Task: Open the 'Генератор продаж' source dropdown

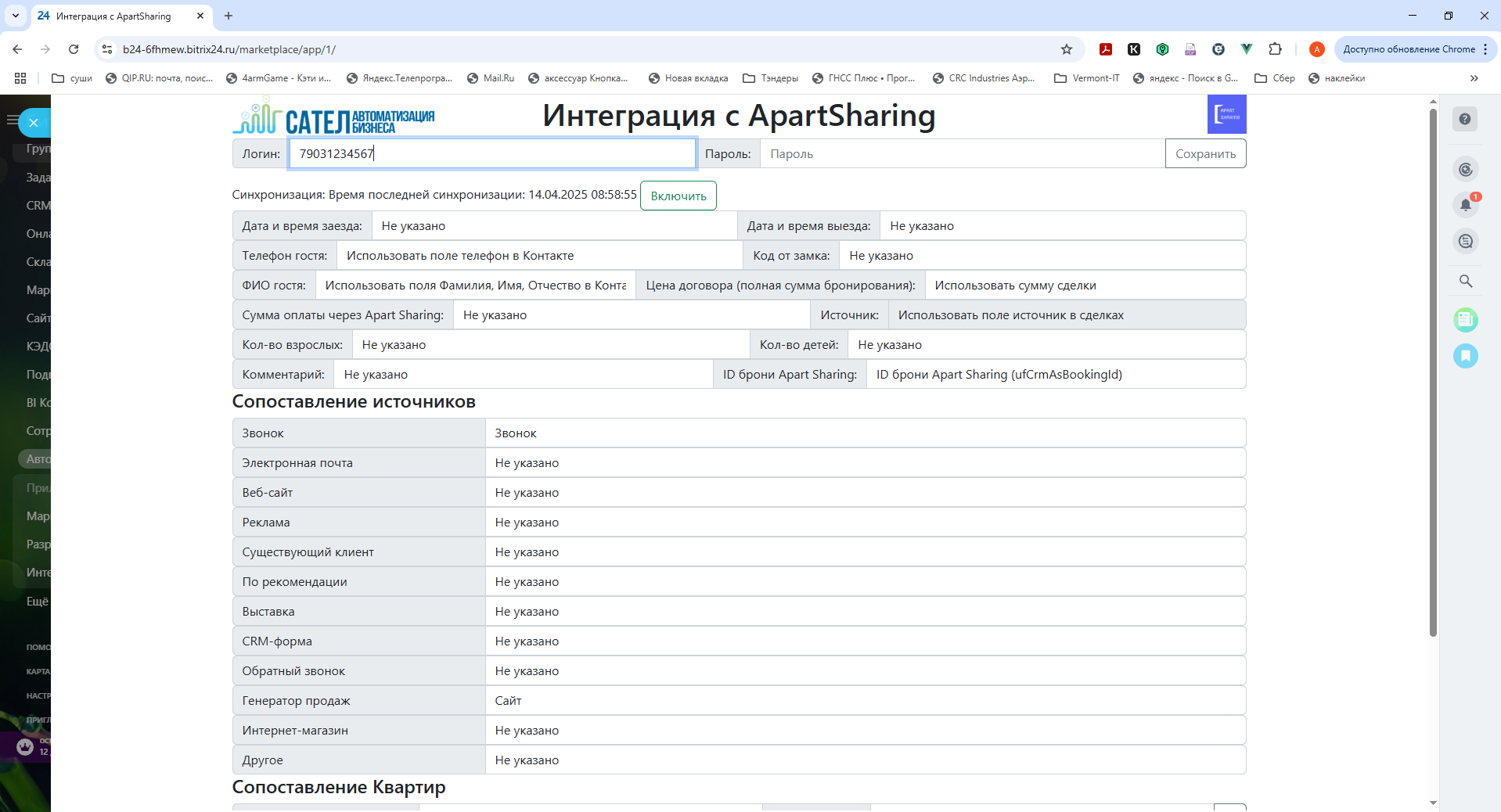Action: [865, 701]
